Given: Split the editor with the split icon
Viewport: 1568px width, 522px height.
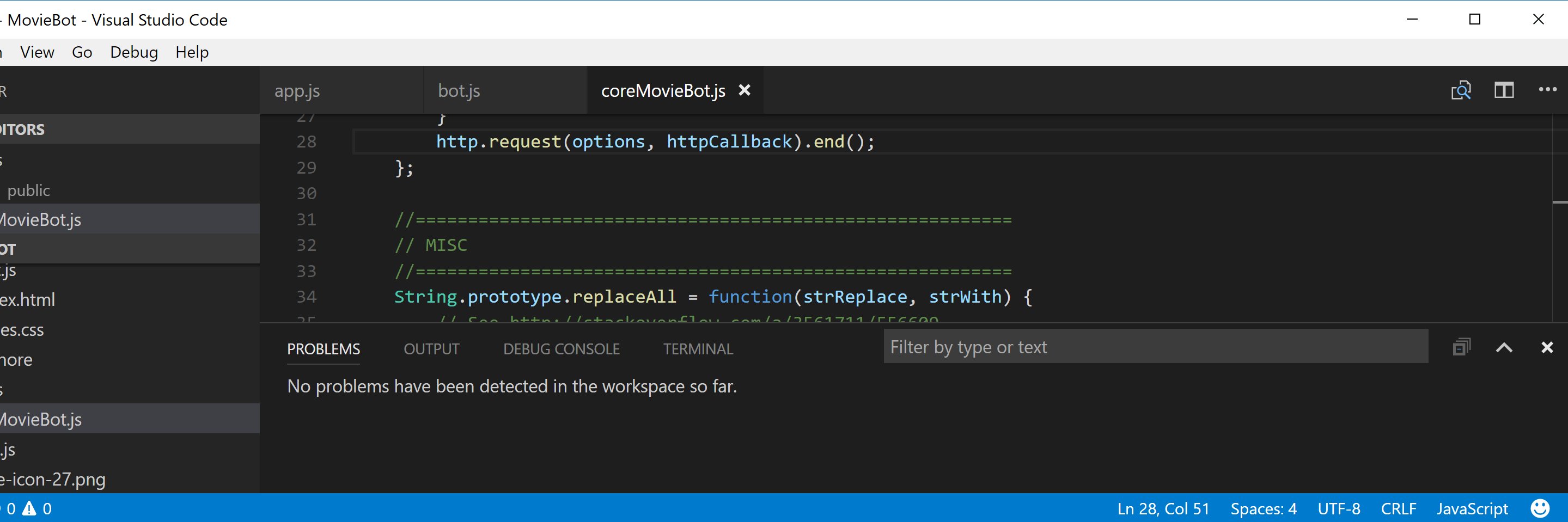Looking at the screenshot, I should [1504, 90].
